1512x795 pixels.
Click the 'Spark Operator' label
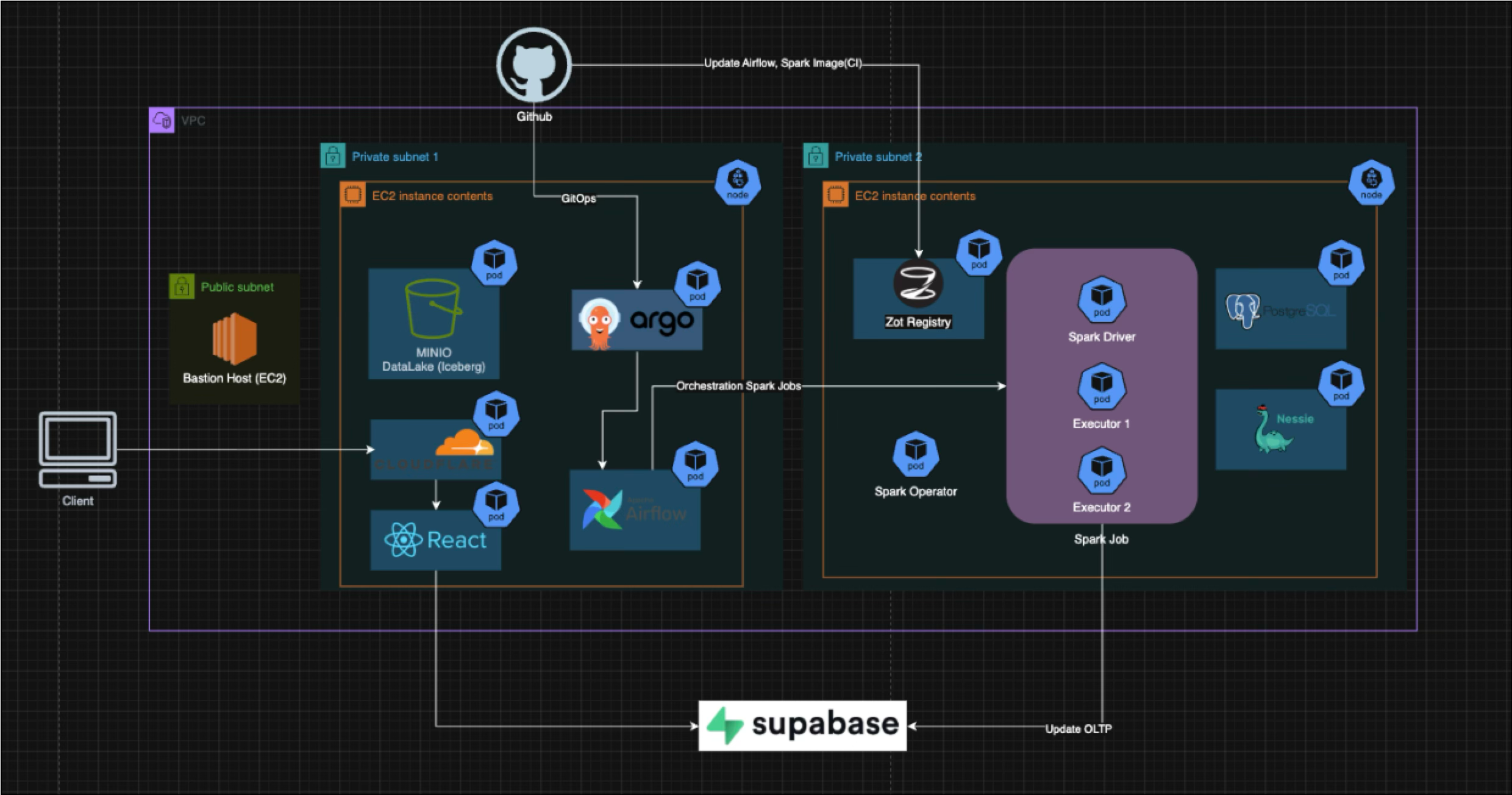[x=916, y=491]
